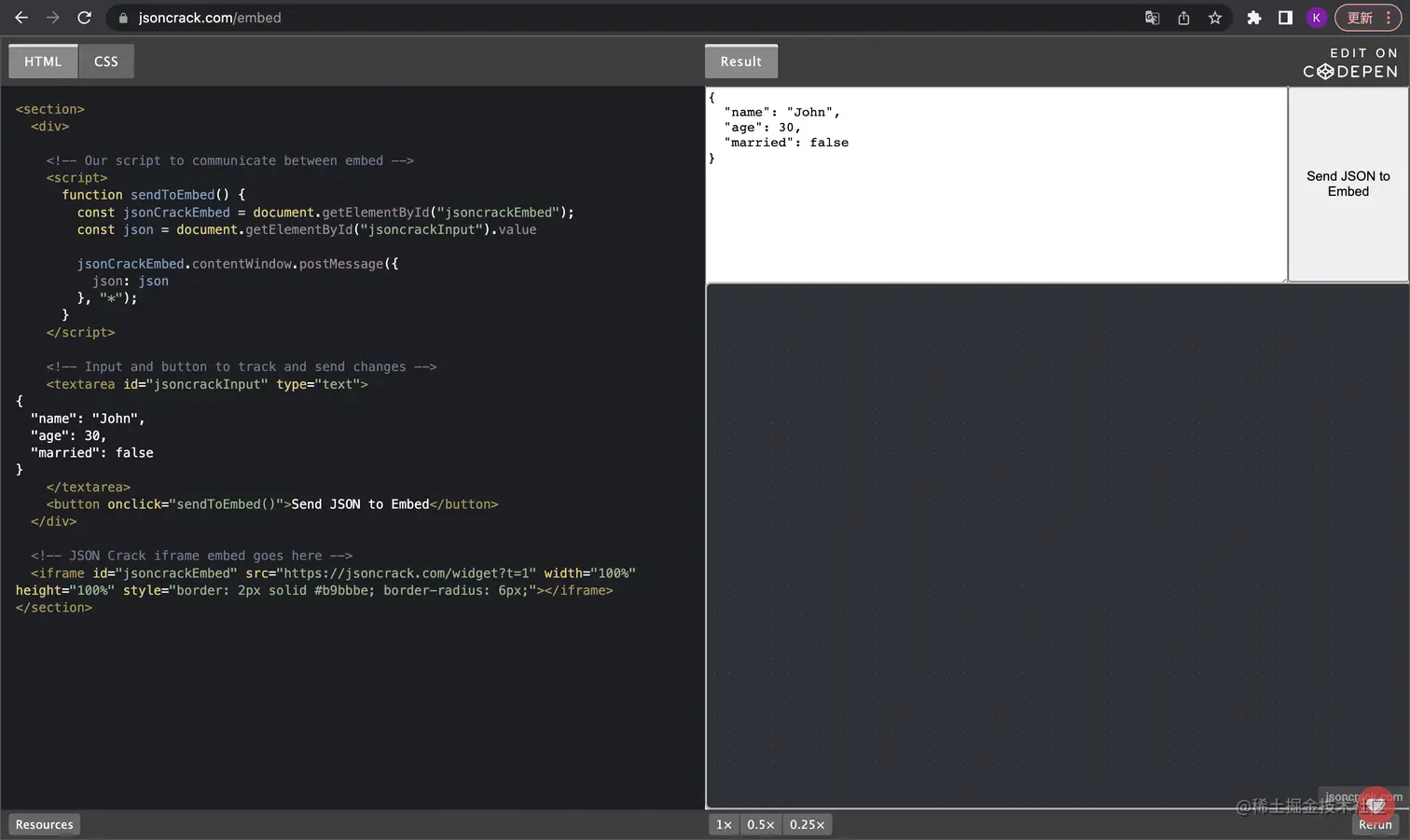Click the 更新 update button
1410x840 pixels.
(x=1360, y=18)
